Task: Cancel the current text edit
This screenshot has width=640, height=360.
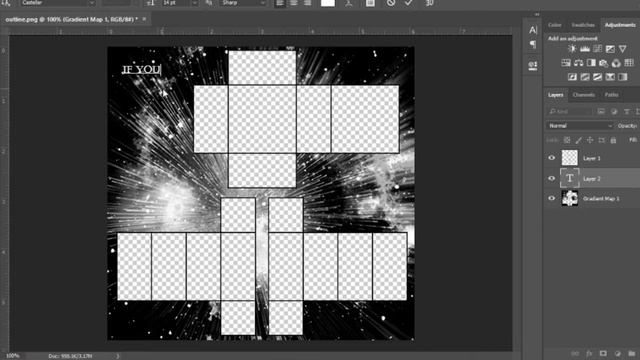Action: [391, 3]
